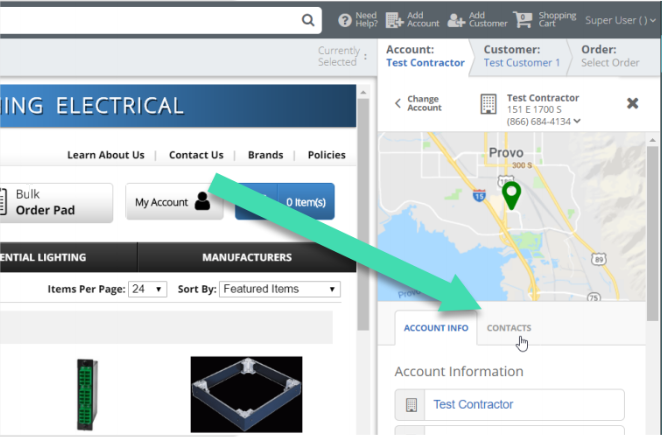This screenshot has width=662, height=437.
Task: Click the Bulk Order Pad button
Action: click(x=56, y=202)
